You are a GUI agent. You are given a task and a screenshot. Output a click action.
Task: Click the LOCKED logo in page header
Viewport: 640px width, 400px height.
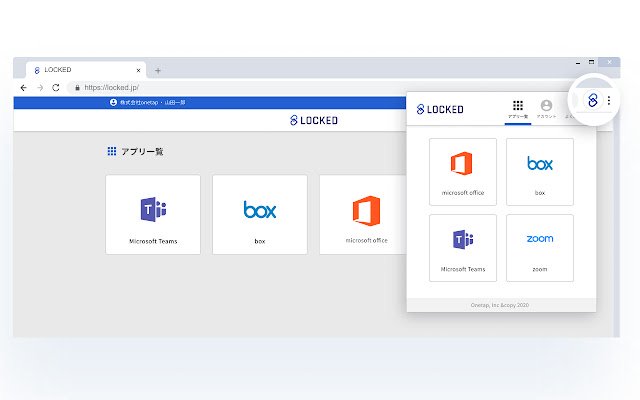(x=313, y=120)
